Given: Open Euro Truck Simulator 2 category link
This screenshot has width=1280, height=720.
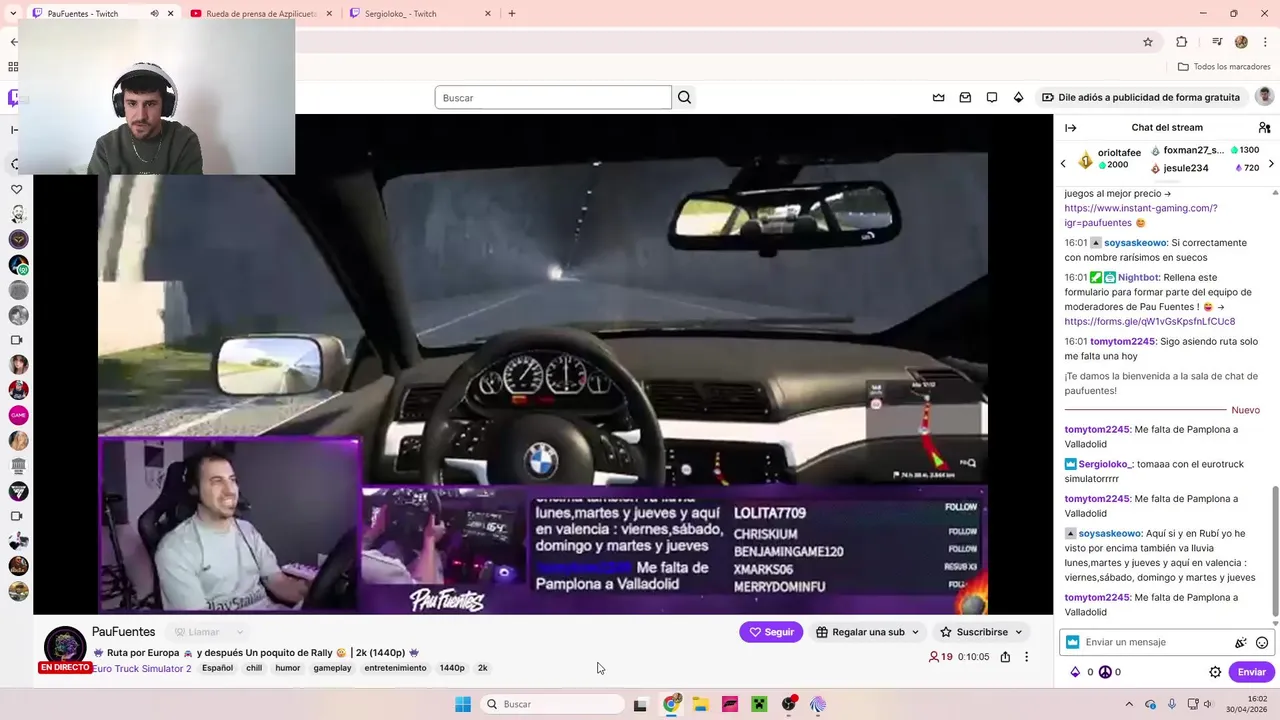Looking at the screenshot, I should pos(141,668).
